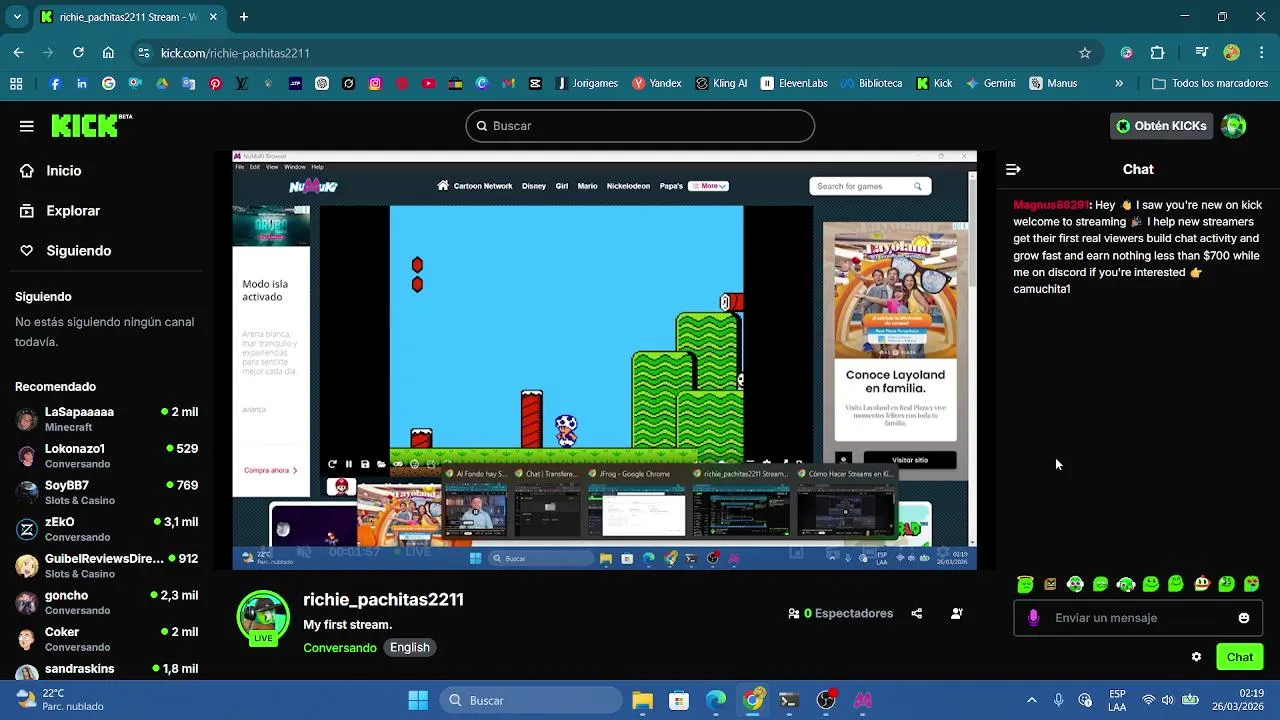Screen dimensions: 1280x720
Task: Open the Gemini bookmark
Action: 990,84
